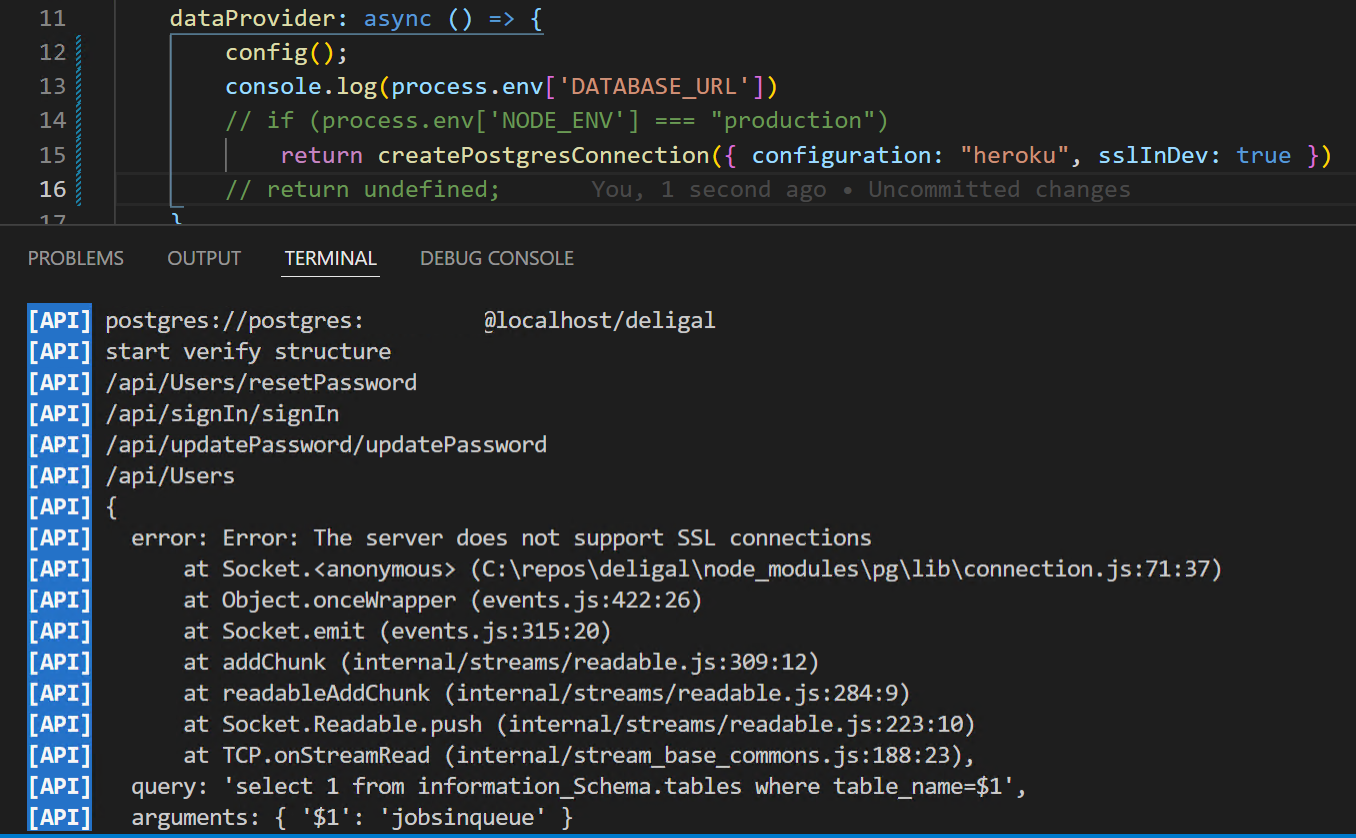Click the horizontal scrollbar below the terminal
The image size is (1356, 838).
tap(678, 835)
